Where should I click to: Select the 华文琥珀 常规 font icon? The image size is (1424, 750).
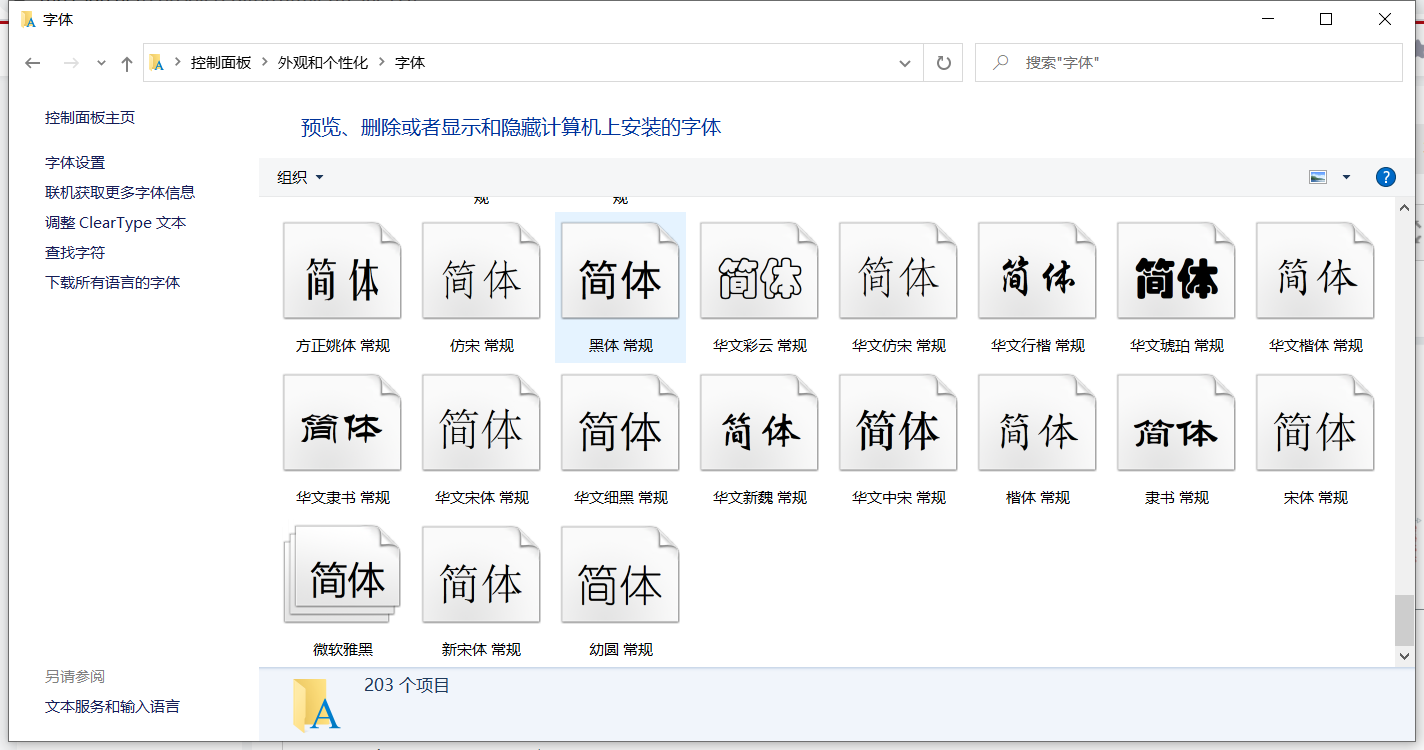point(1176,273)
